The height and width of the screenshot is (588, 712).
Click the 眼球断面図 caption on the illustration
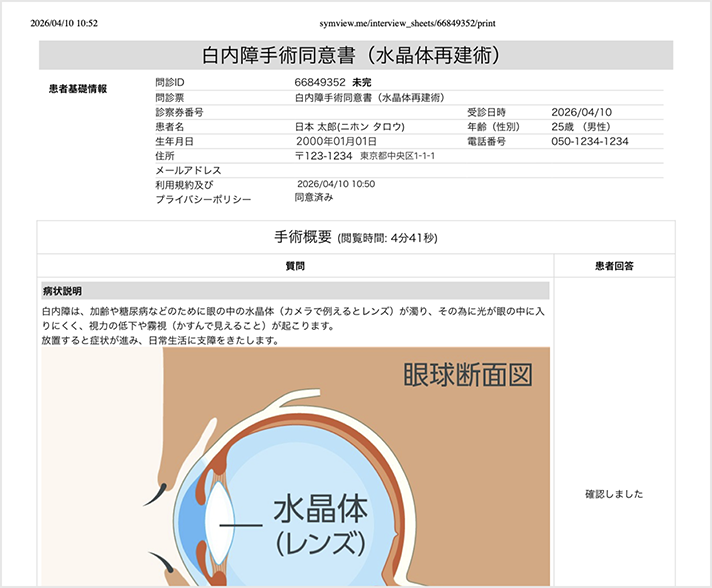pos(467,375)
